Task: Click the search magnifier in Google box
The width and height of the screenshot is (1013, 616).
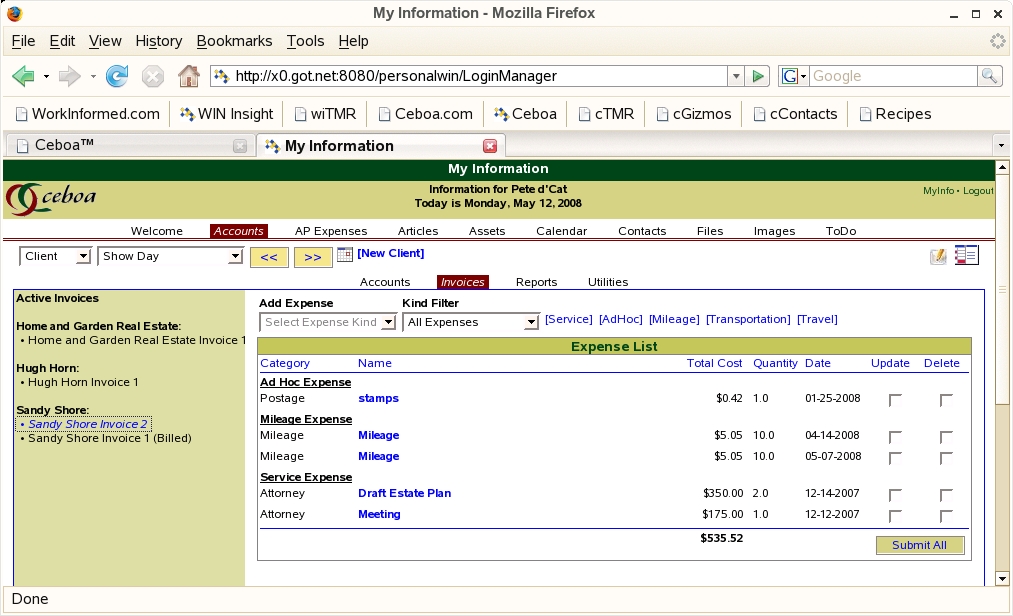Action: [x=989, y=76]
